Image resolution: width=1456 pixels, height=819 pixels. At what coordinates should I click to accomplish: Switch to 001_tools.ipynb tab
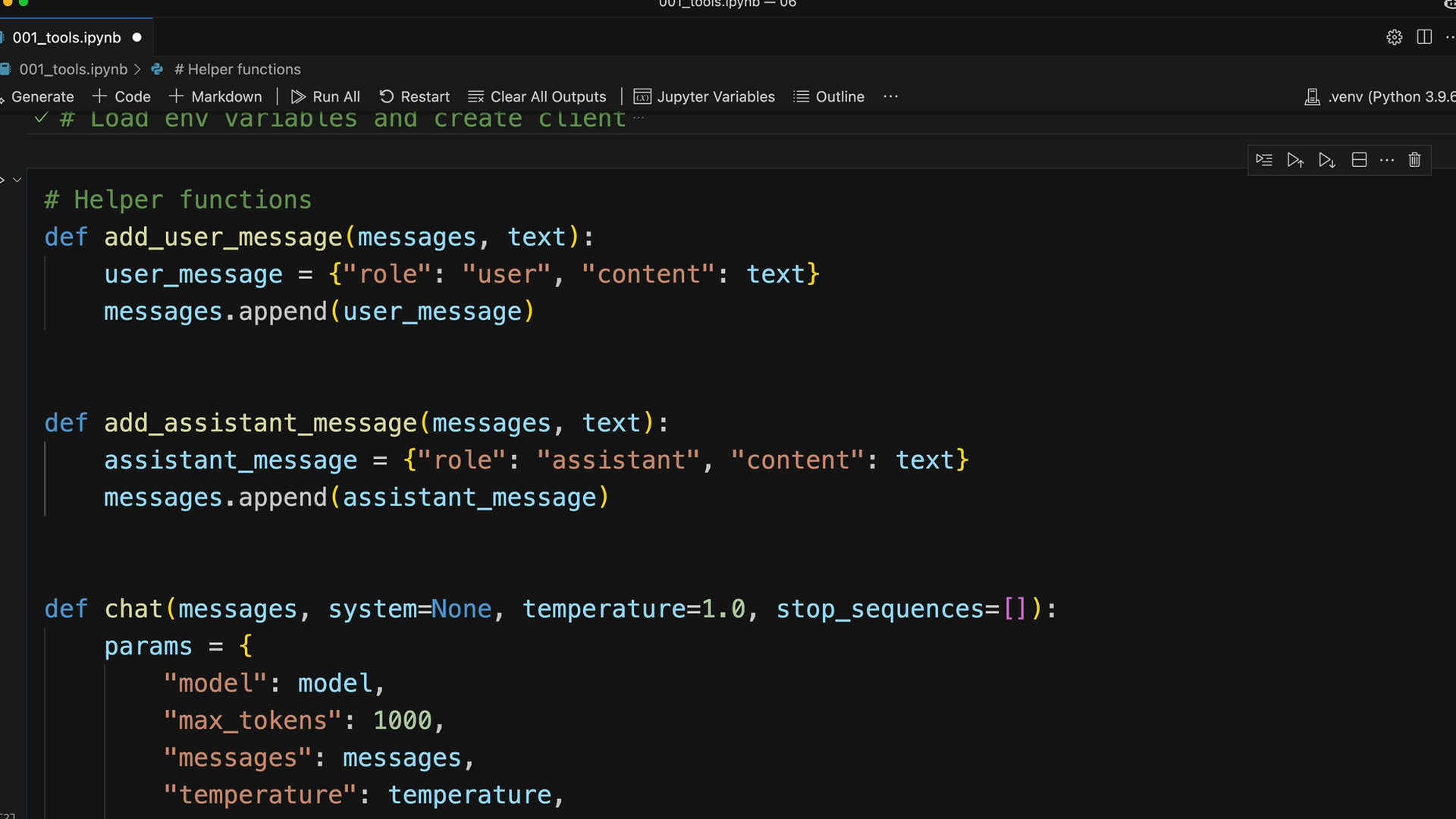point(67,37)
